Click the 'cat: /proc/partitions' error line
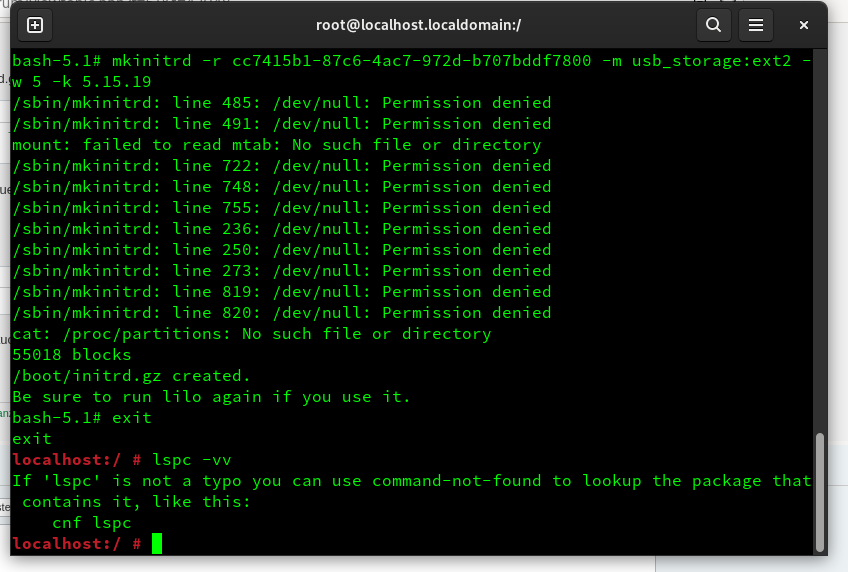The height and width of the screenshot is (572, 848). pos(251,334)
